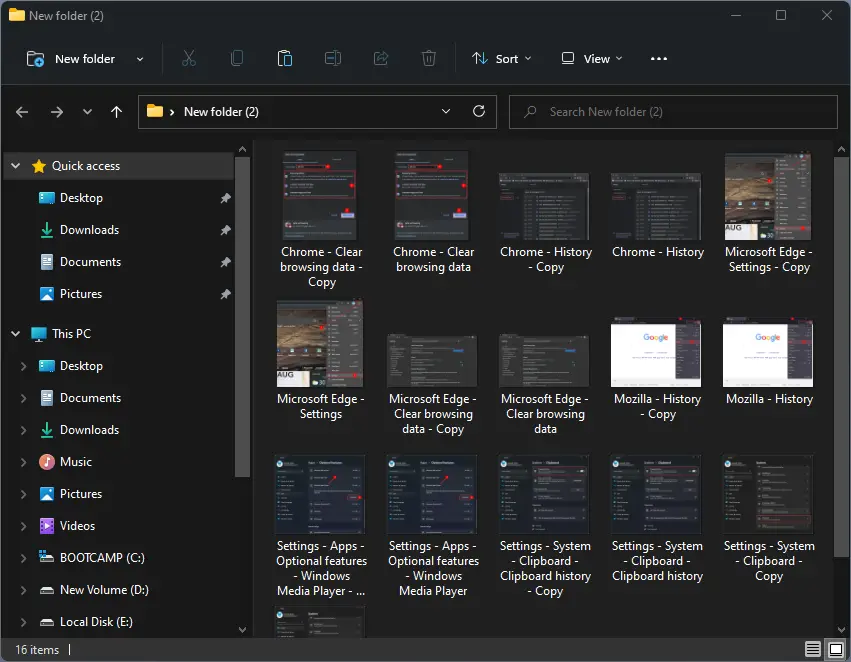Expand Desktop under This PC
The width and height of the screenshot is (851, 662).
pyautogui.click(x=23, y=366)
